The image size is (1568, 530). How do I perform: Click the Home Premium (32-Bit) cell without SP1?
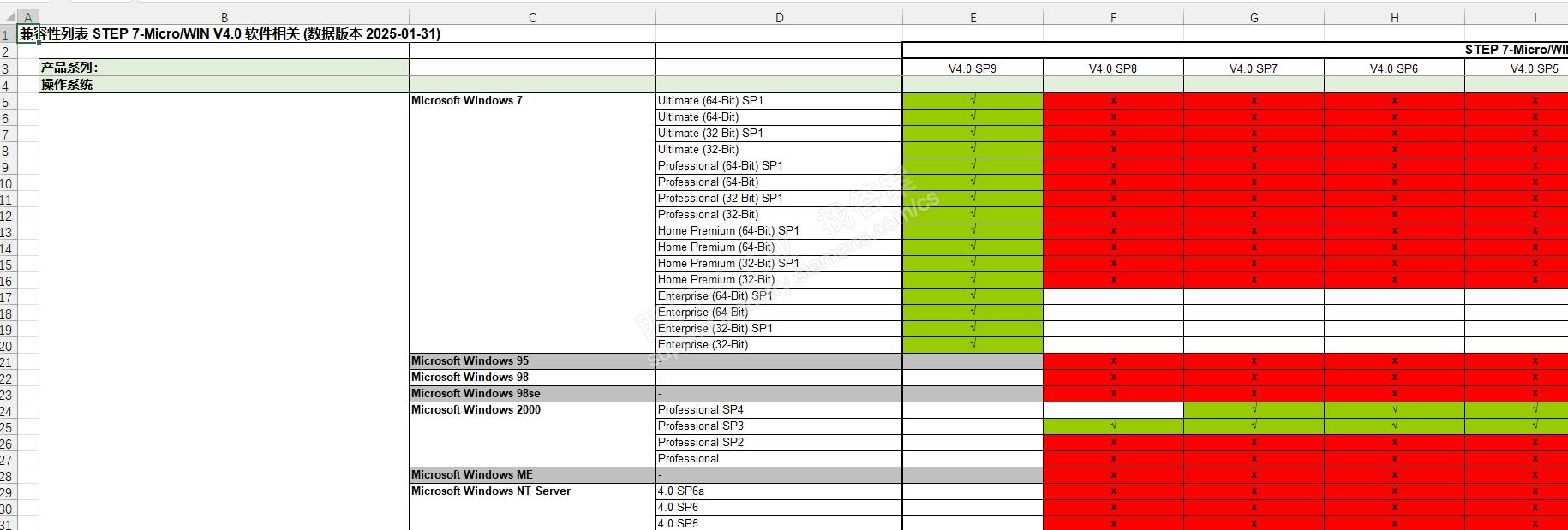click(x=779, y=280)
